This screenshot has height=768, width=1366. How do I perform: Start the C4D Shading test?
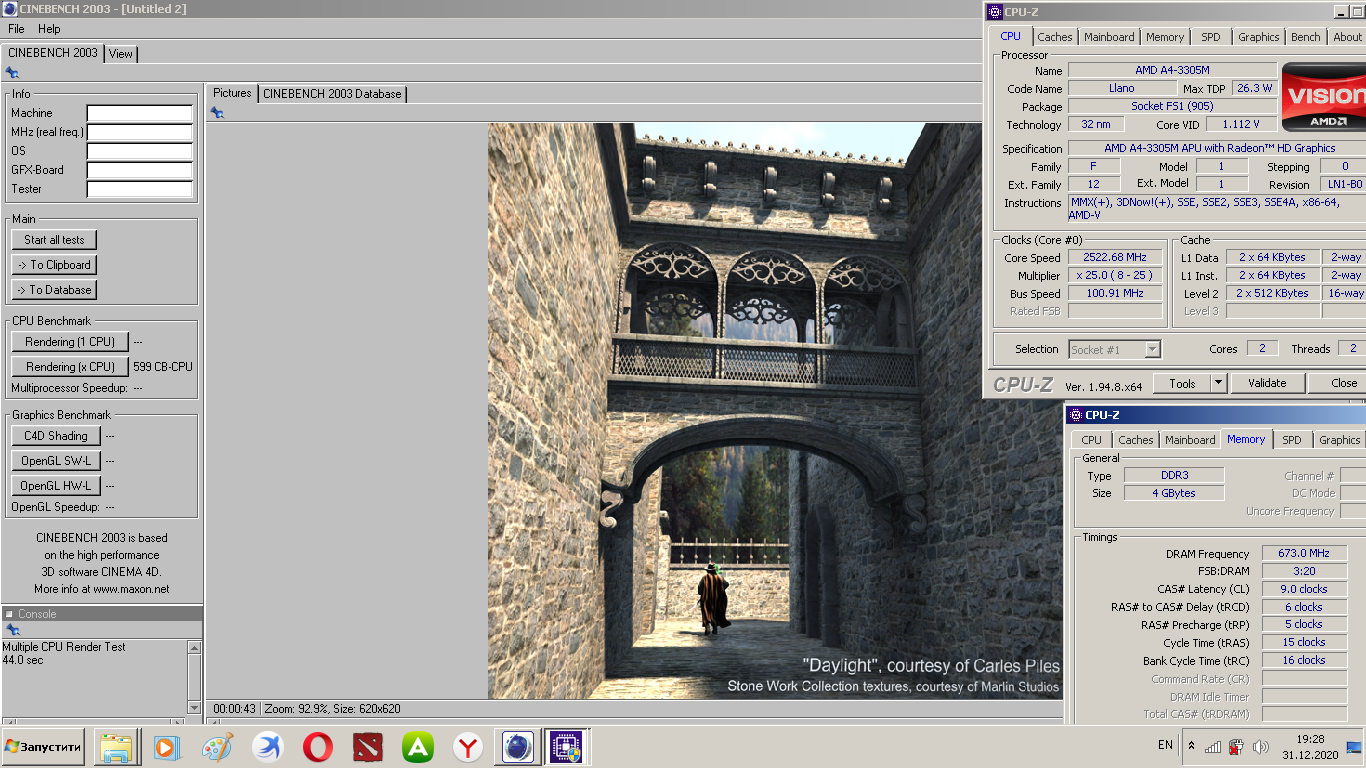[x=56, y=436]
